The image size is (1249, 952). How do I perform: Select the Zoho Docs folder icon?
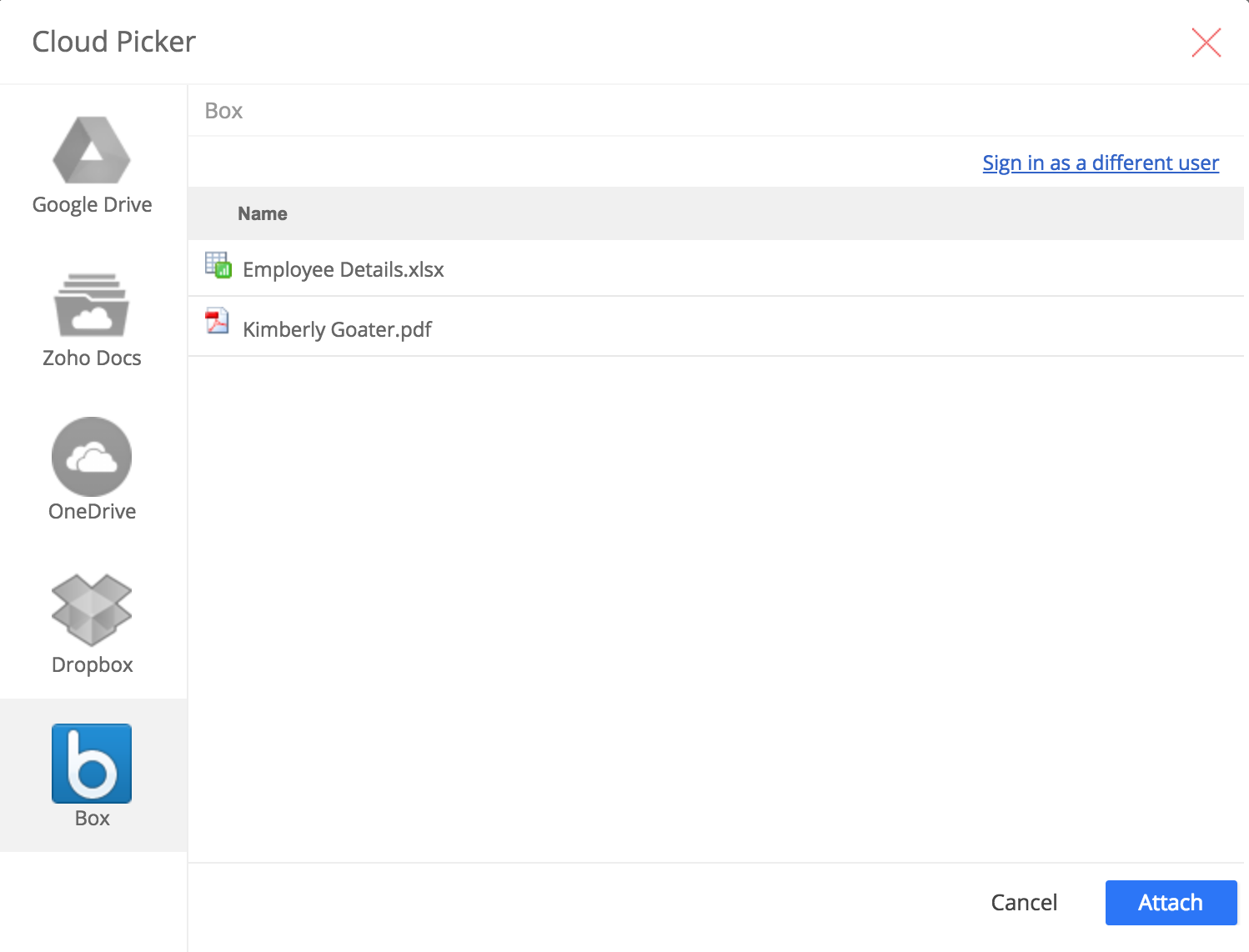[92, 304]
